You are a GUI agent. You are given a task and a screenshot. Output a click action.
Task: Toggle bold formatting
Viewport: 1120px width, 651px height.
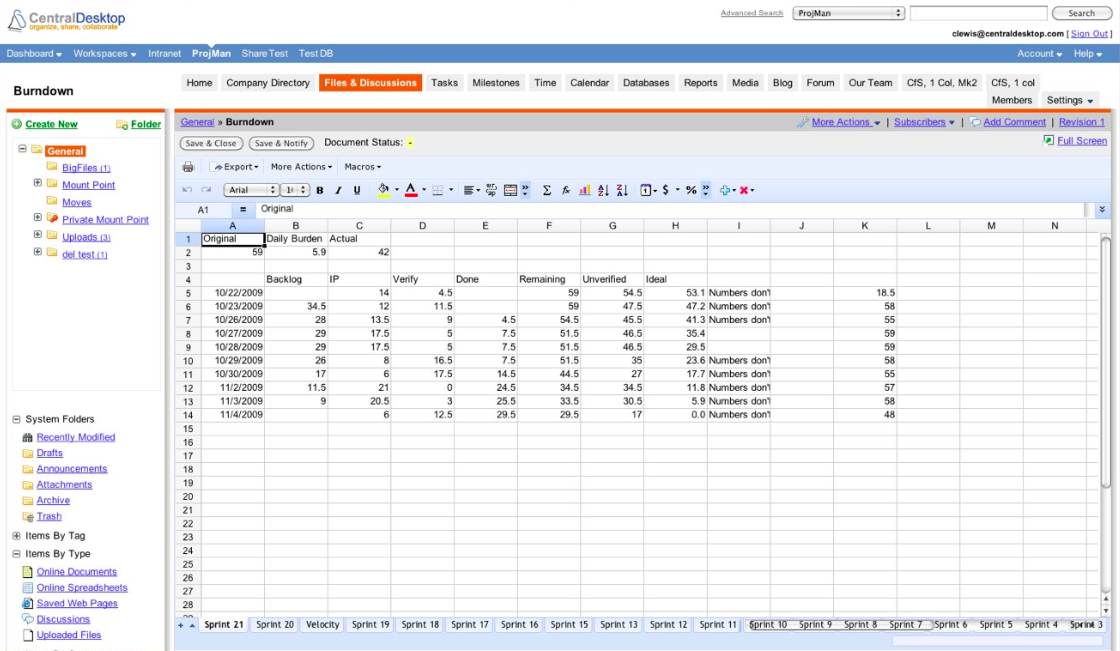pos(320,192)
